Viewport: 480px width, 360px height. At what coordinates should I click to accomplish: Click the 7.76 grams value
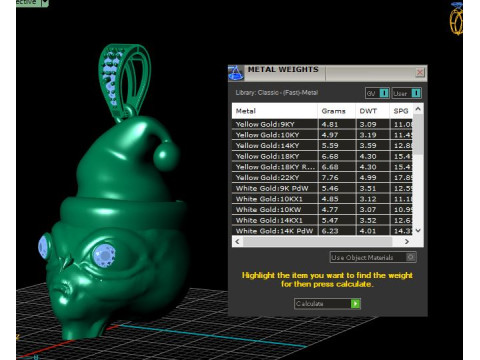pos(330,178)
